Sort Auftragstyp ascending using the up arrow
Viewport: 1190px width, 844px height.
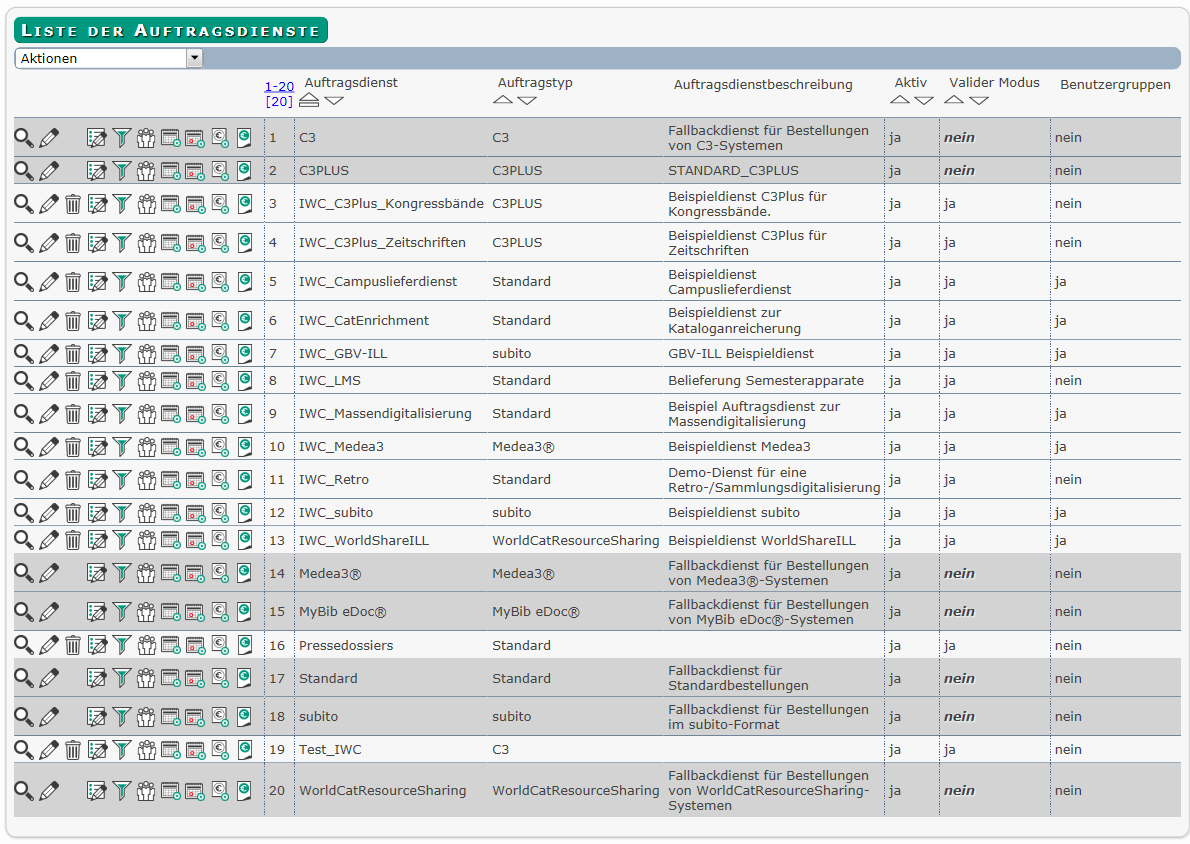502,100
